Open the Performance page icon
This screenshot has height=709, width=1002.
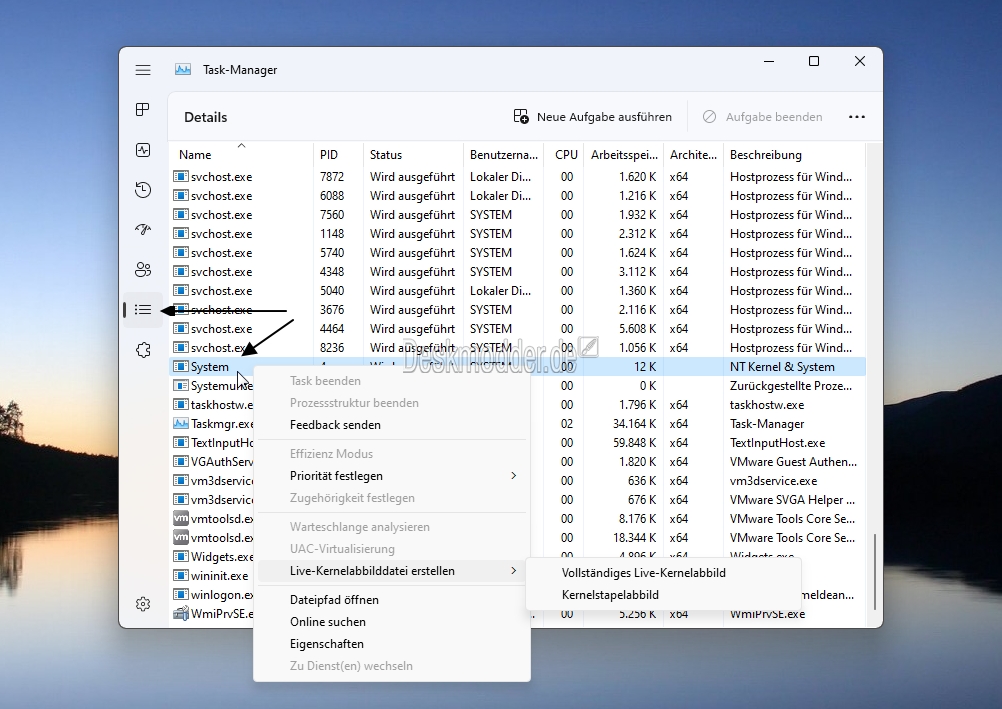143,150
